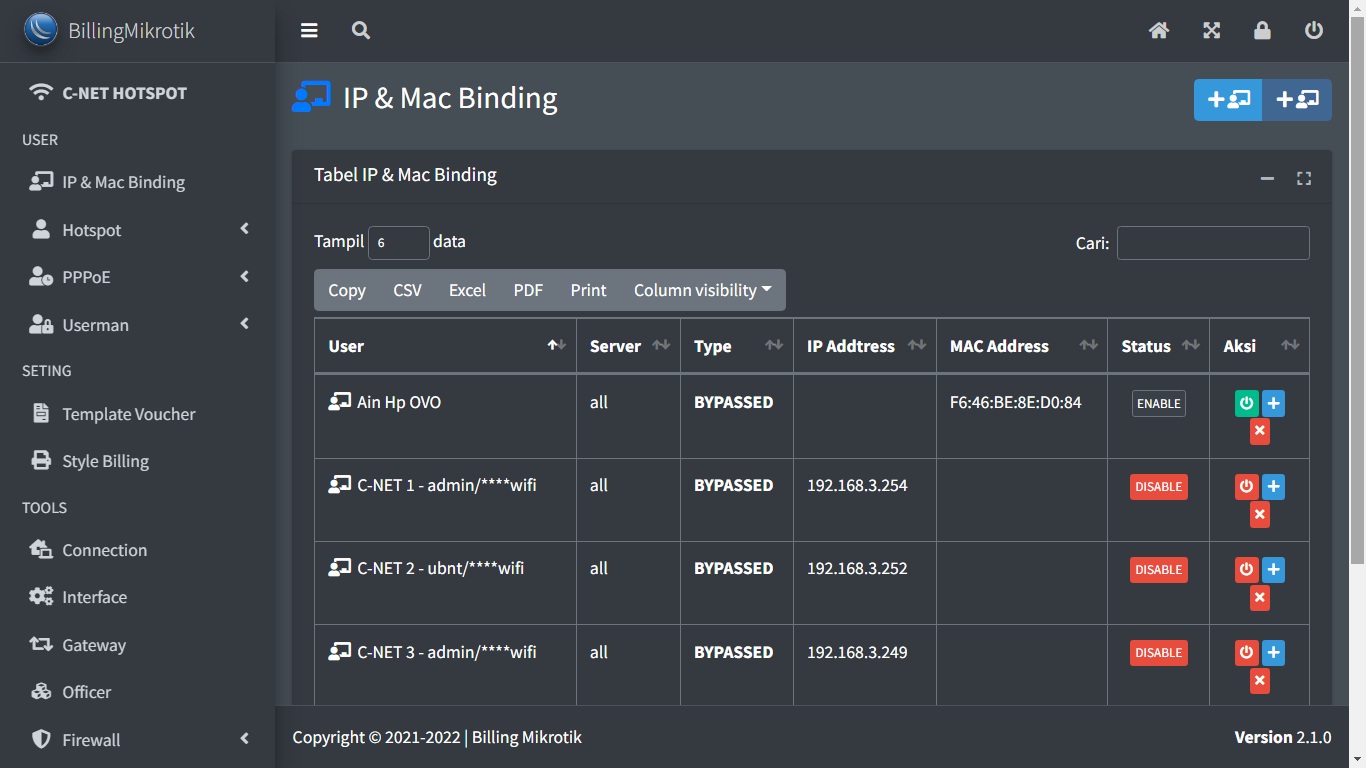
Task: Expand the Hotspot sidebar submenu
Action: pyautogui.click(x=138, y=230)
